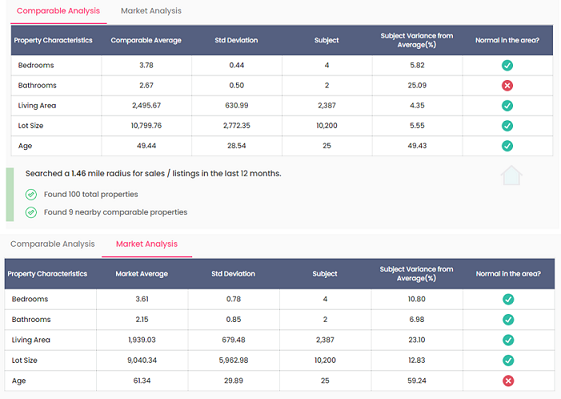Click Property Characteristics header in comparable table
561x399 pixels.
point(53,40)
